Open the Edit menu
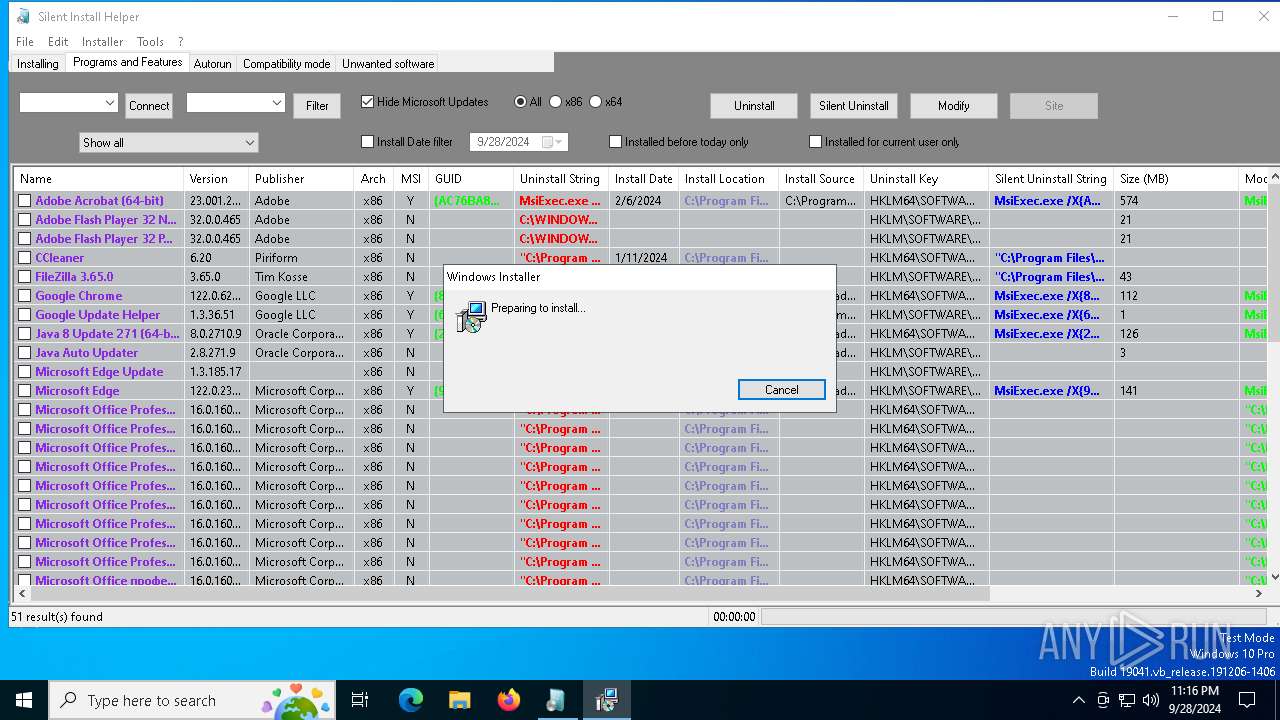The height and width of the screenshot is (720, 1280). (x=58, y=42)
